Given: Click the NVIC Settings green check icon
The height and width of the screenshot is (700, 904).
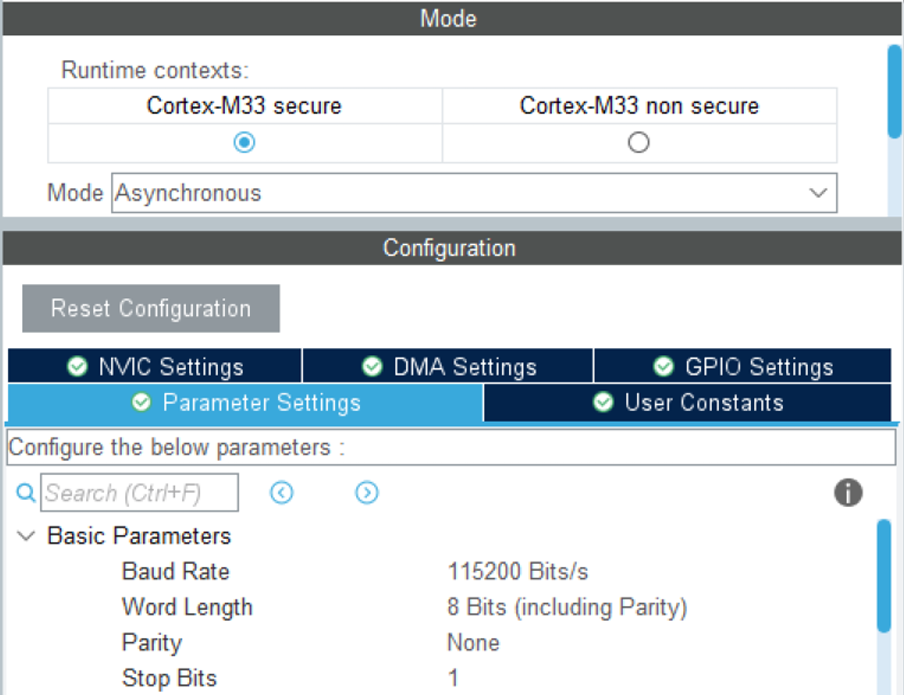Looking at the screenshot, I should [77, 366].
